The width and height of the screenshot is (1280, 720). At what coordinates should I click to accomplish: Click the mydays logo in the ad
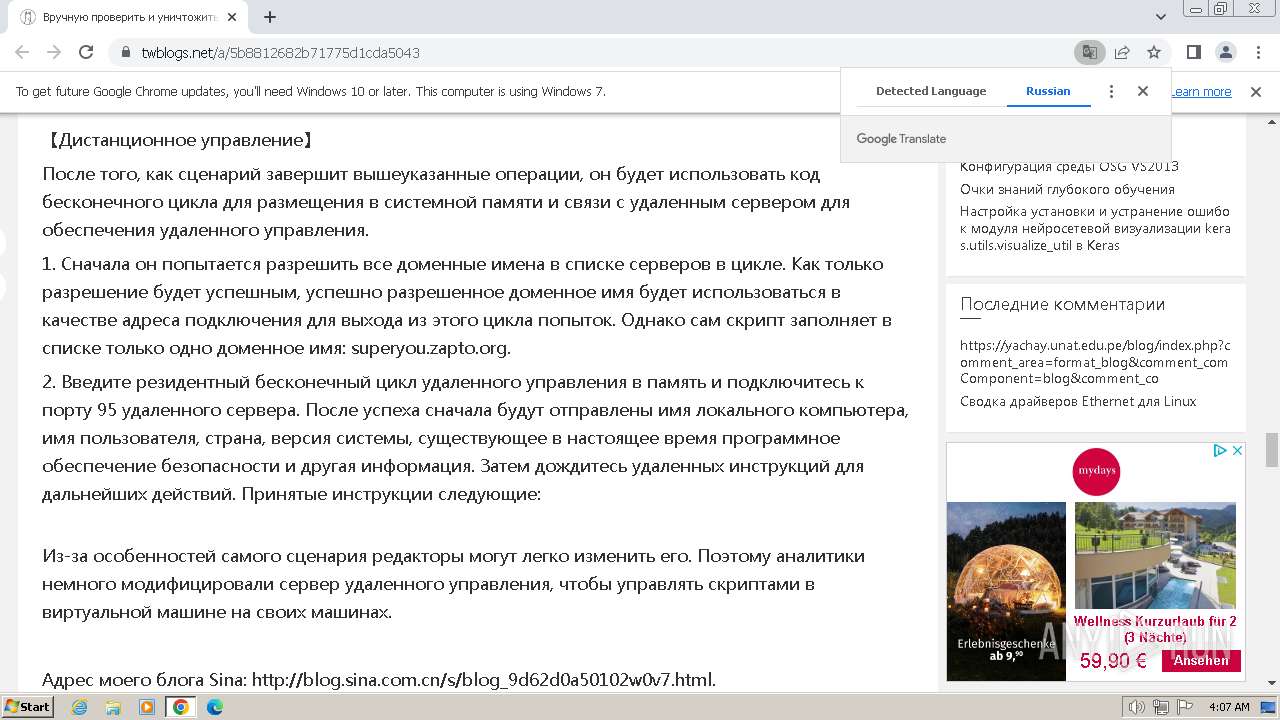(1096, 472)
